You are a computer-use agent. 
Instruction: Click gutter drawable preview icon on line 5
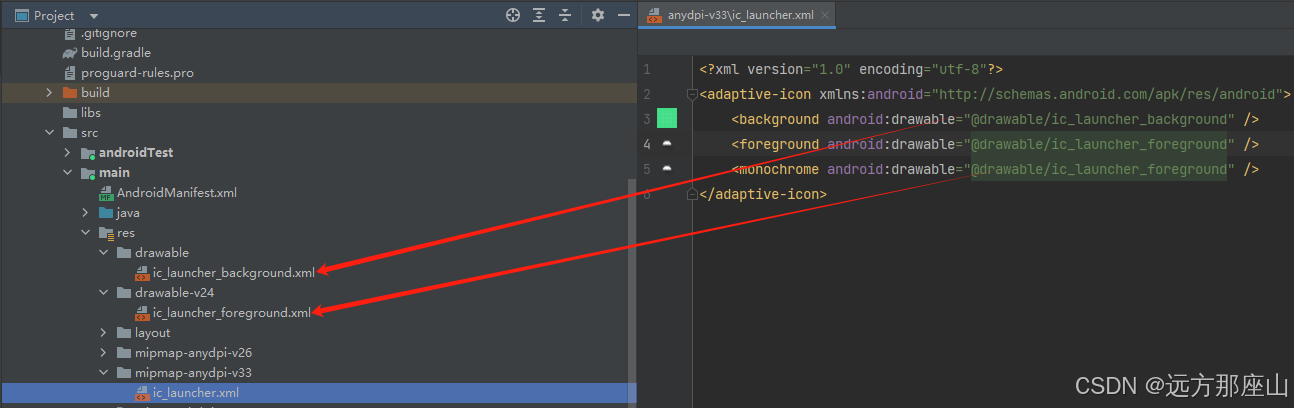pyautogui.click(x=667, y=169)
